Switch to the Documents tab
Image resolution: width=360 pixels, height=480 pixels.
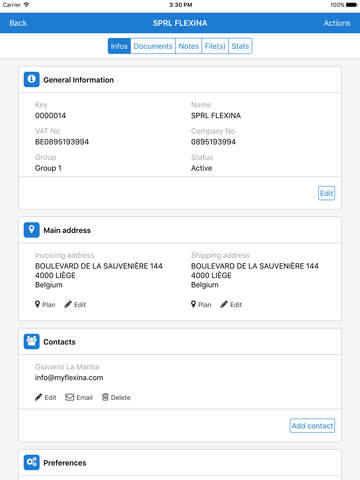(x=153, y=46)
